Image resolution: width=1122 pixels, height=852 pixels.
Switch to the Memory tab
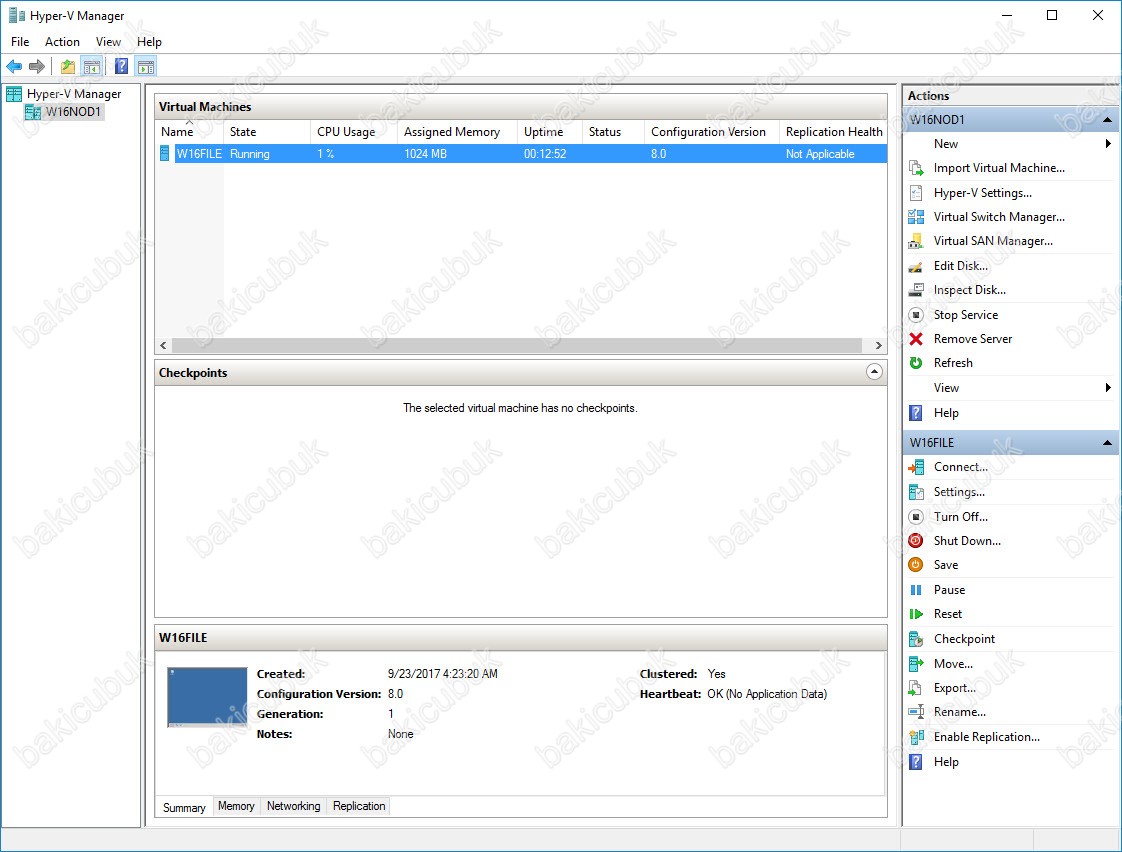pyautogui.click(x=236, y=806)
